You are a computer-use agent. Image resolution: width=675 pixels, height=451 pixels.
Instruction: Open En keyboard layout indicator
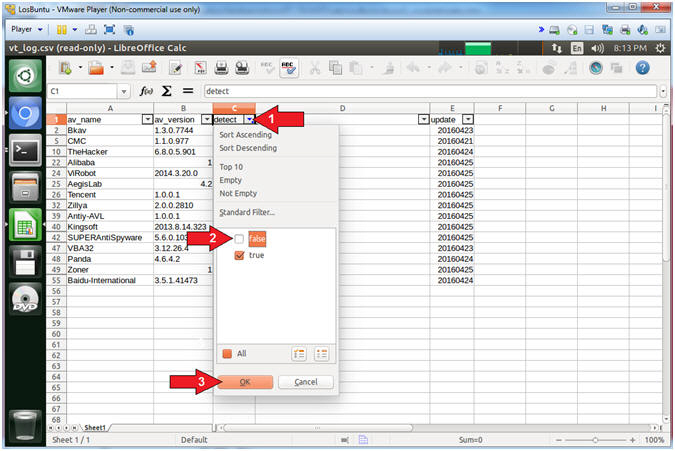576,48
